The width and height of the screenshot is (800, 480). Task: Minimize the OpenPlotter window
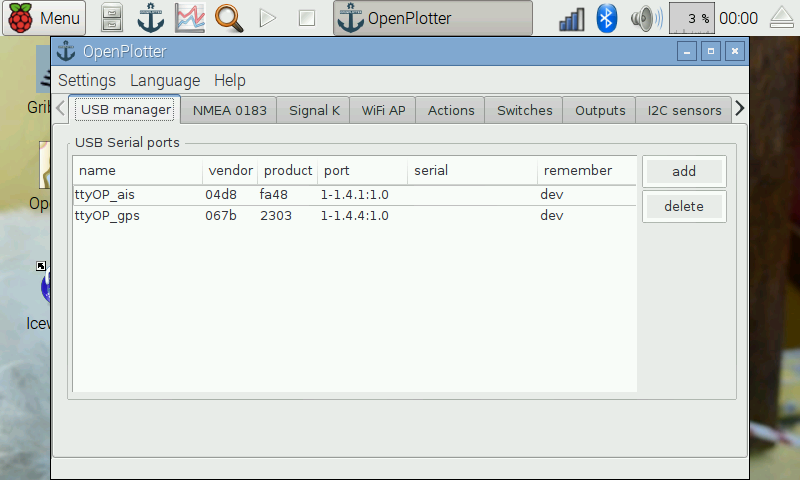(687, 51)
